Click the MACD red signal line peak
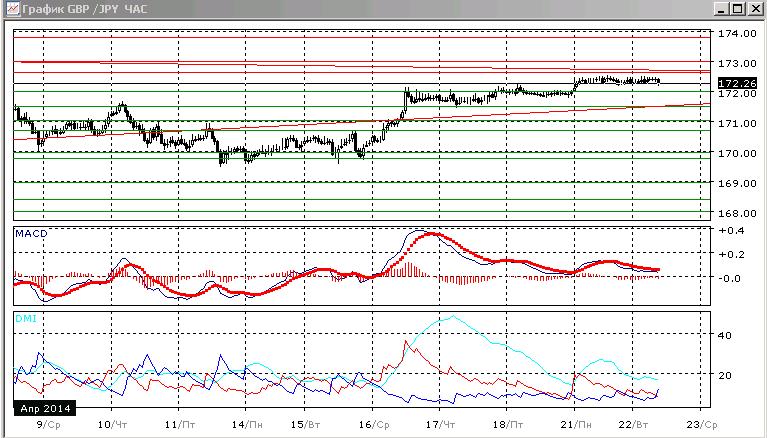The height and width of the screenshot is (438, 767). [x=431, y=234]
